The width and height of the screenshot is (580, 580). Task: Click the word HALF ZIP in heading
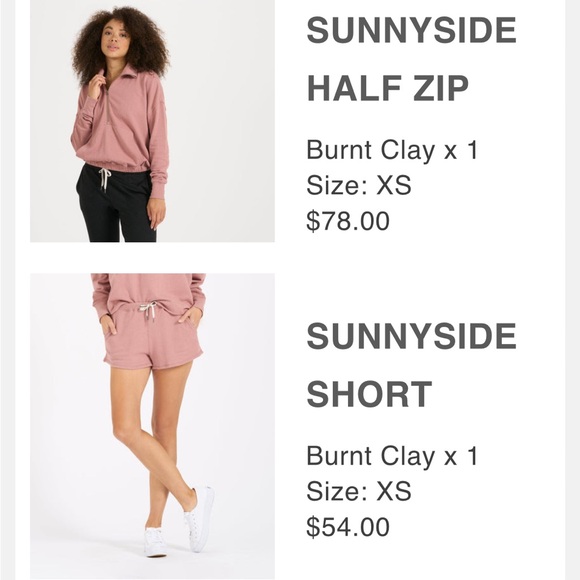387,88
